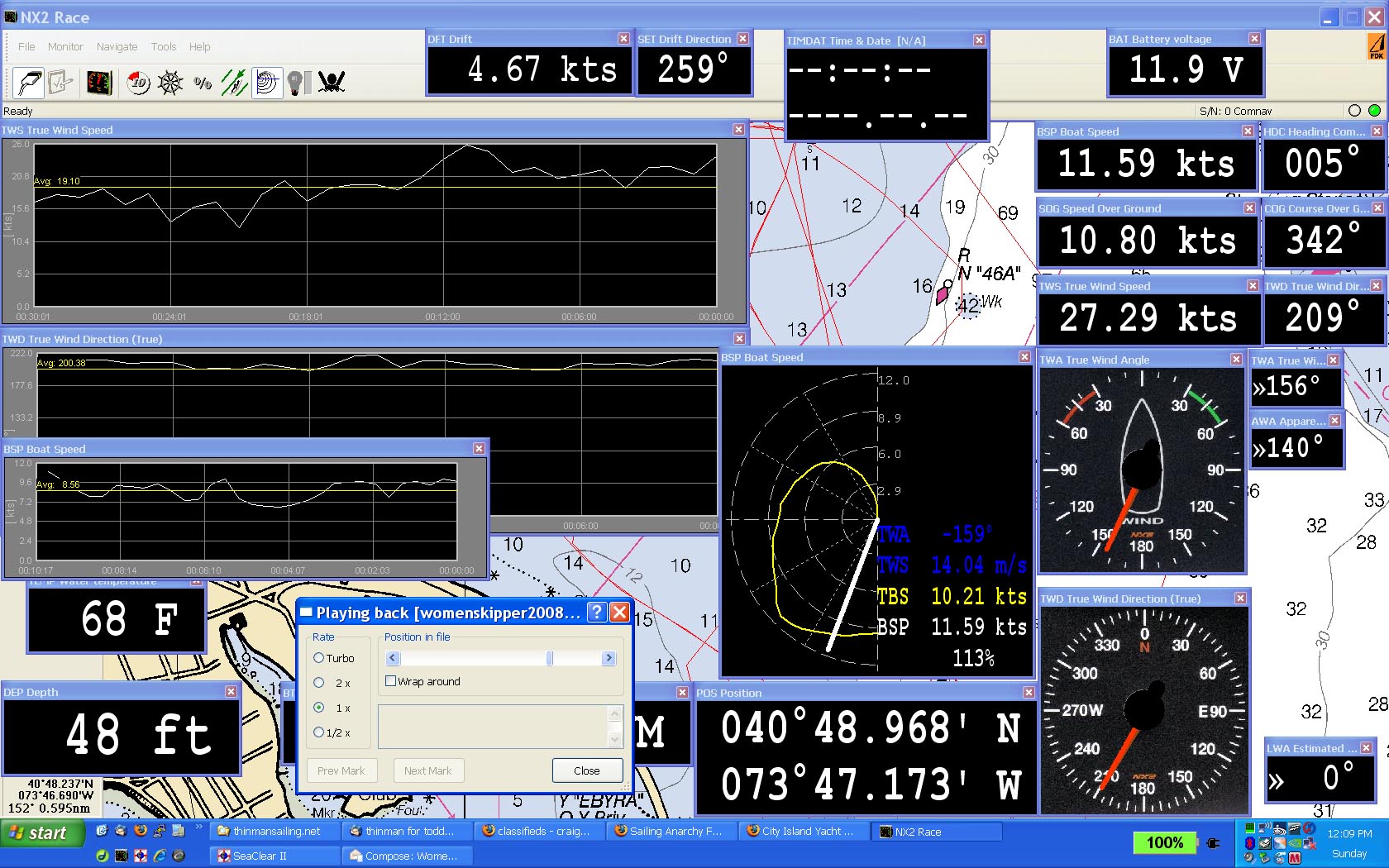The image size is (1389, 868).
Task: Open the Monitor menu
Action: (x=65, y=47)
